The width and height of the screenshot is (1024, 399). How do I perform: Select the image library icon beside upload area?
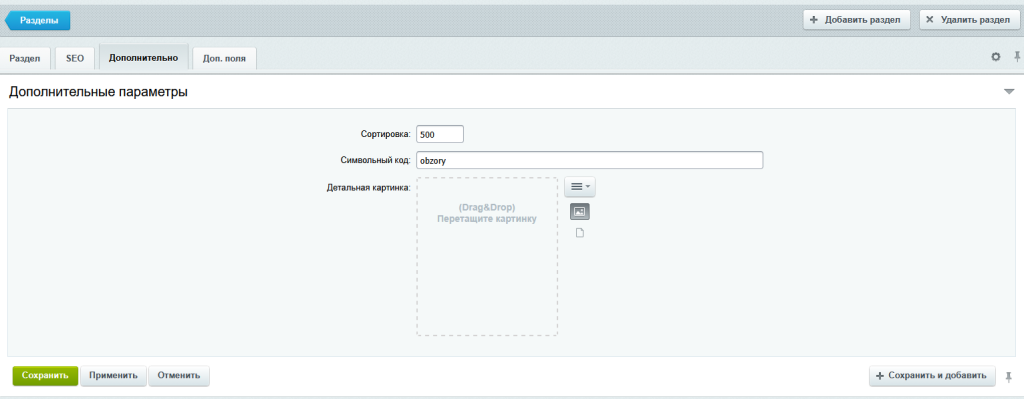pyautogui.click(x=580, y=212)
